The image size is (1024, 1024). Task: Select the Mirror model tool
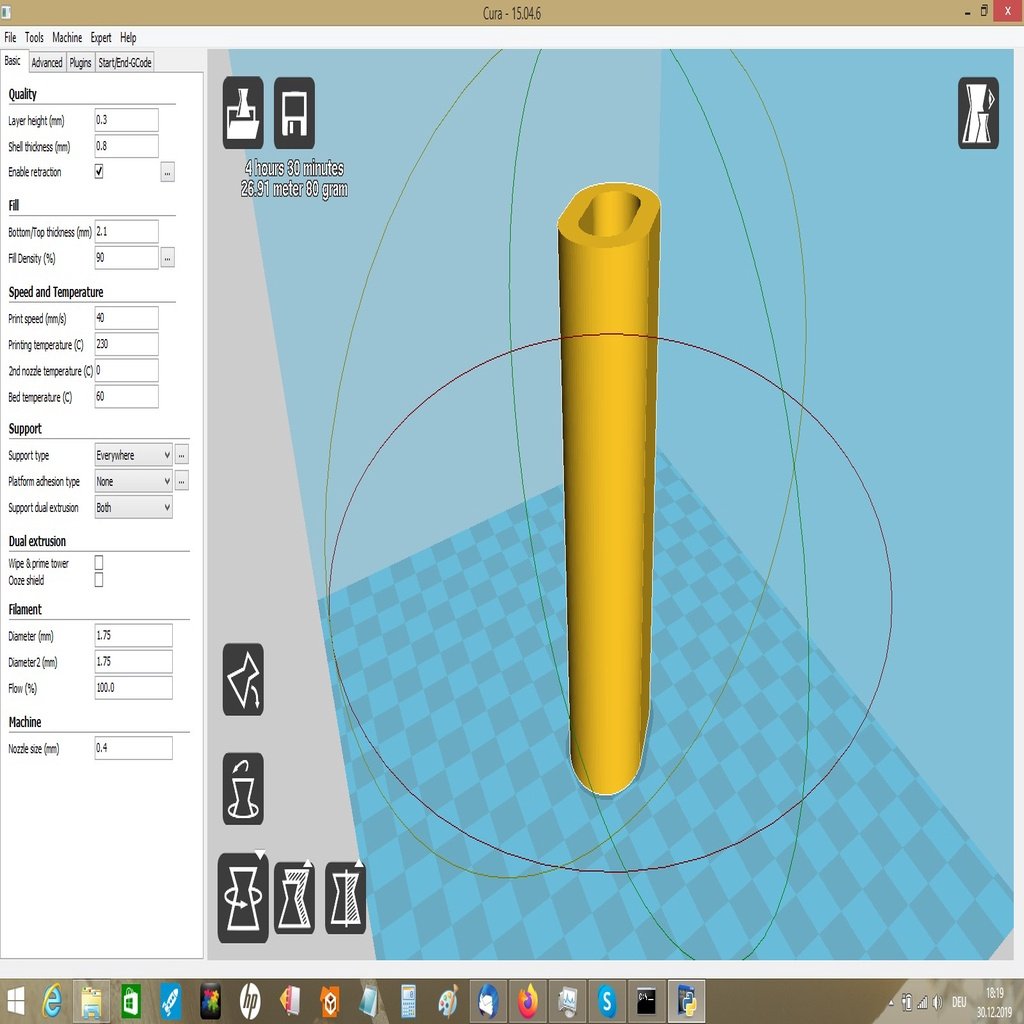pos(345,897)
